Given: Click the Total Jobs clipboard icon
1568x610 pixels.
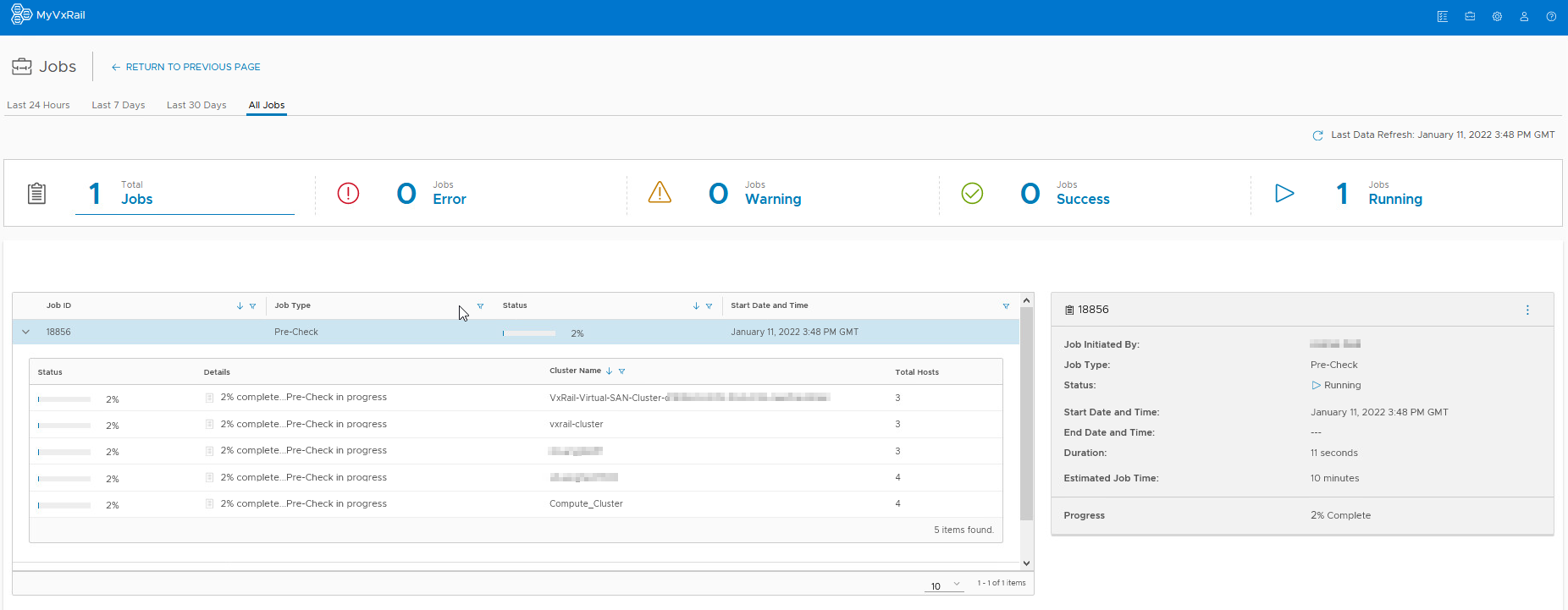Looking at the screenshot, I should 36,194.
